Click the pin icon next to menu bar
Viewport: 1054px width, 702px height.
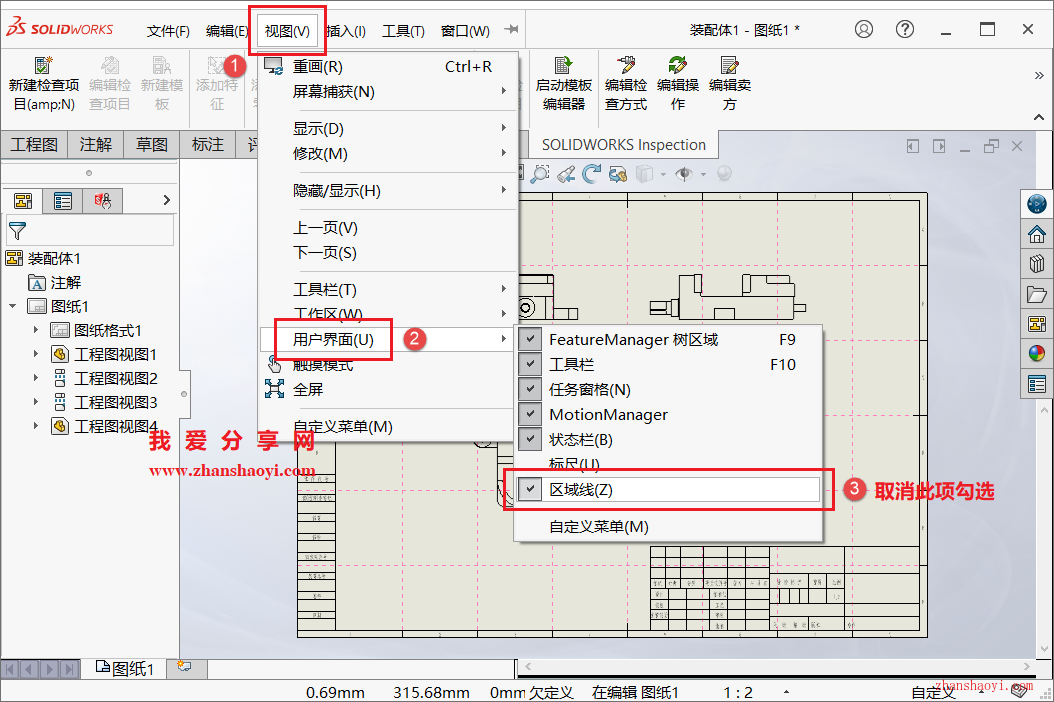[x=512, y=29]
